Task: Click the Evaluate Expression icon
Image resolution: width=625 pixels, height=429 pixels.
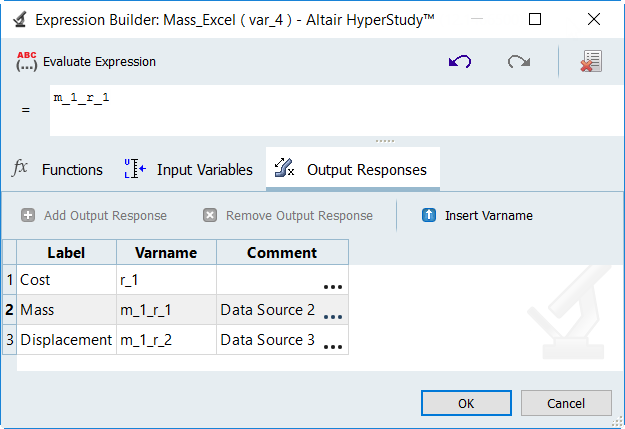Action: (27, 62)
